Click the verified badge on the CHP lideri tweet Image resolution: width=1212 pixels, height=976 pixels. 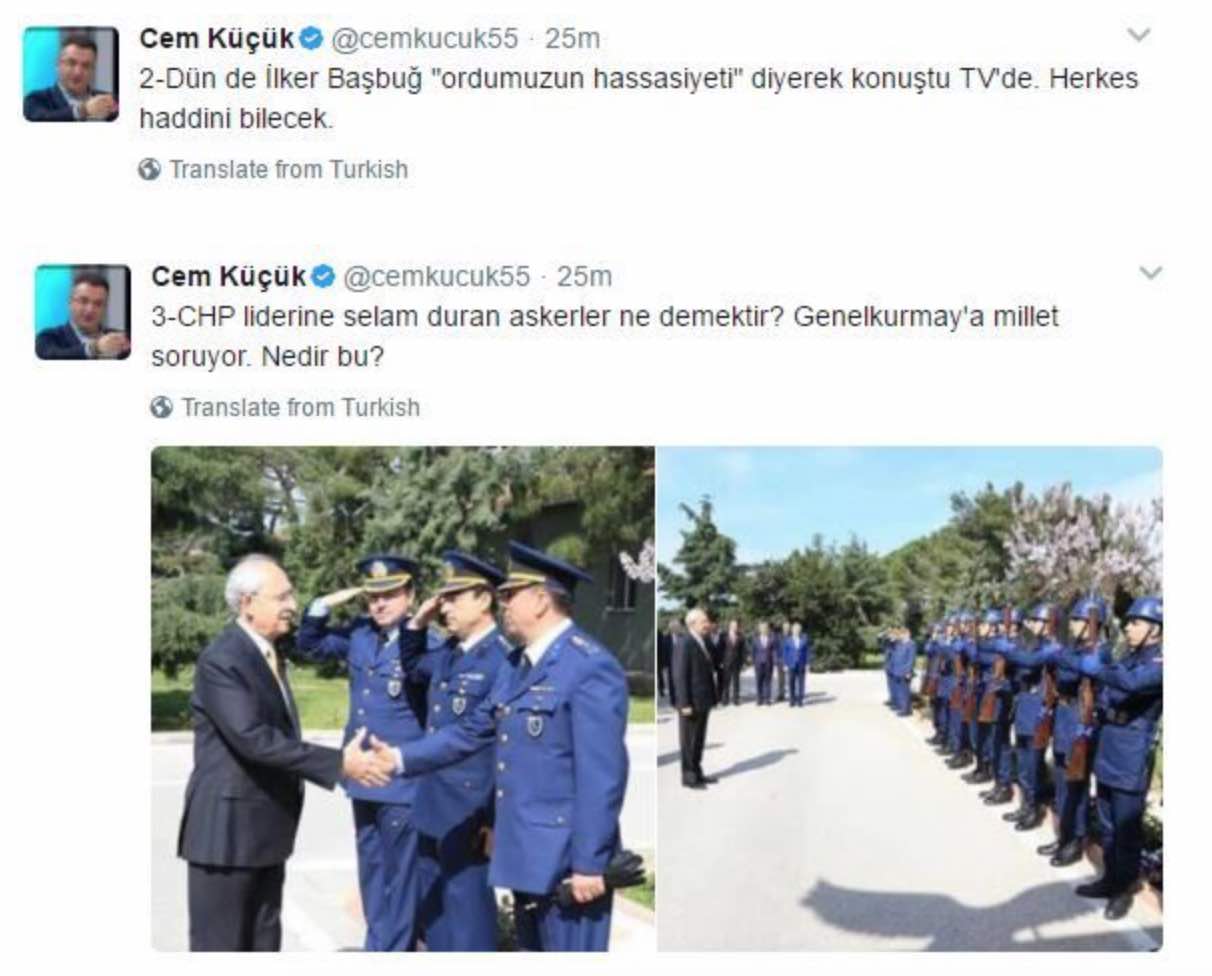[323, 277]
